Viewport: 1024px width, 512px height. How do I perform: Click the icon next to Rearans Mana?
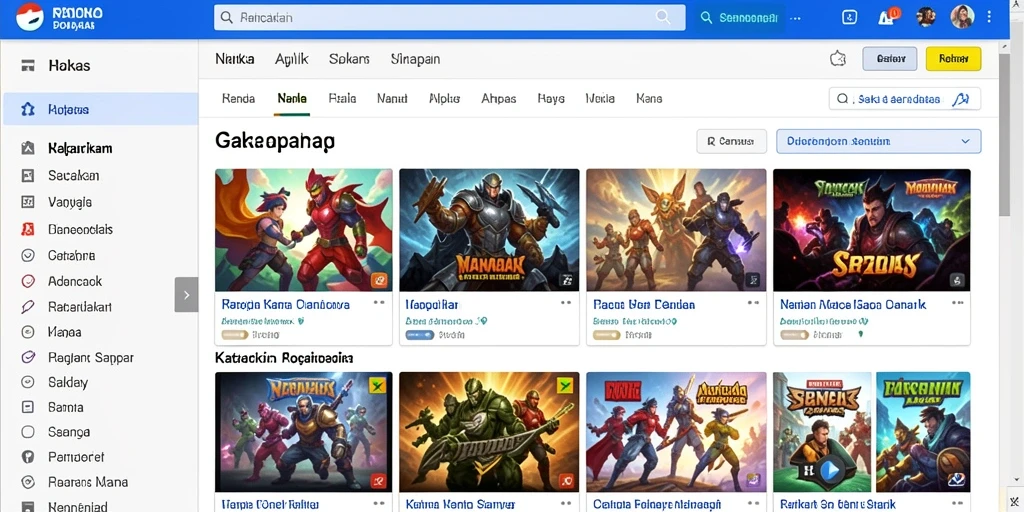[27, 482]
